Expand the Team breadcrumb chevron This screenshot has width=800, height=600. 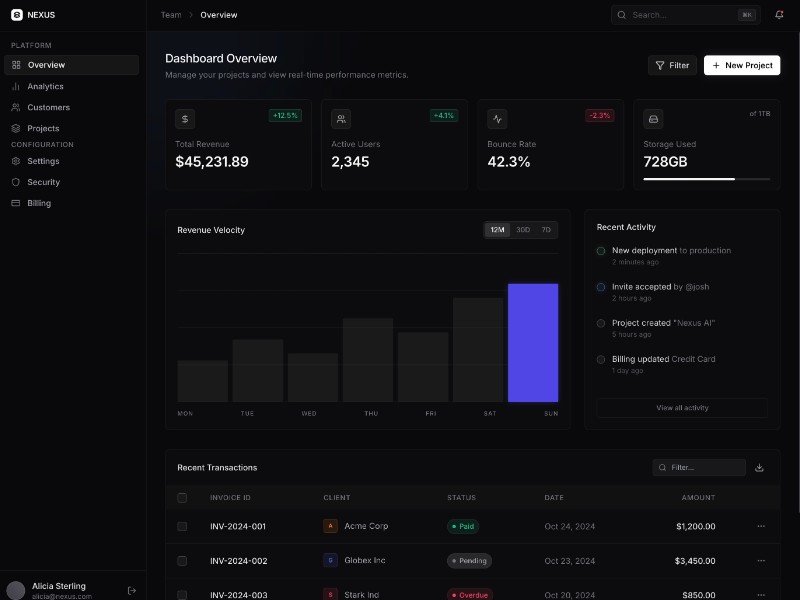(x=190, y=14)
